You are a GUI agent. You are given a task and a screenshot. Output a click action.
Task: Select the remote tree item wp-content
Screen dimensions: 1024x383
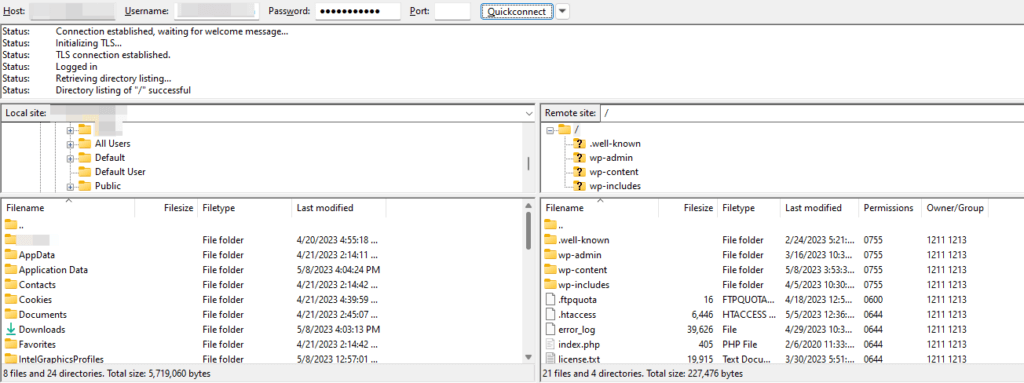coord(614,172)
